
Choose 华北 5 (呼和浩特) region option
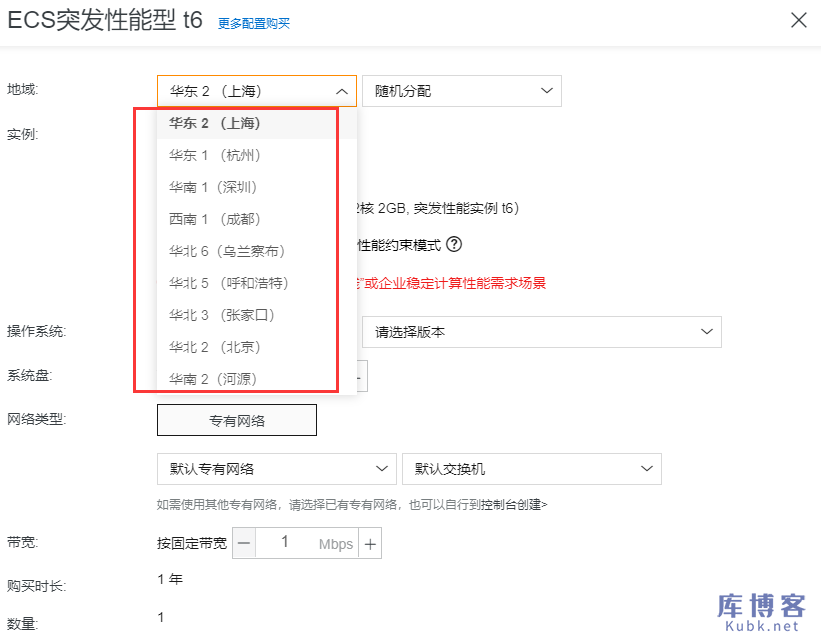[x=257, y=283]
